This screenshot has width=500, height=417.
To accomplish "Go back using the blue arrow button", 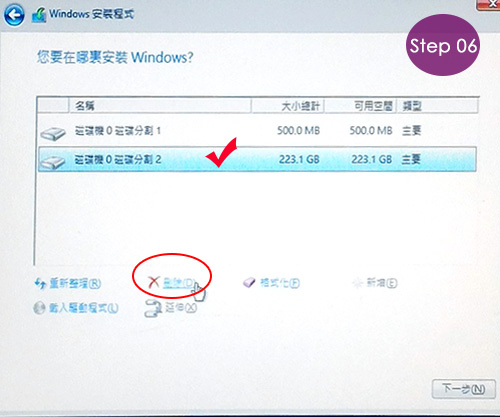I will click(x=14, y=15).
